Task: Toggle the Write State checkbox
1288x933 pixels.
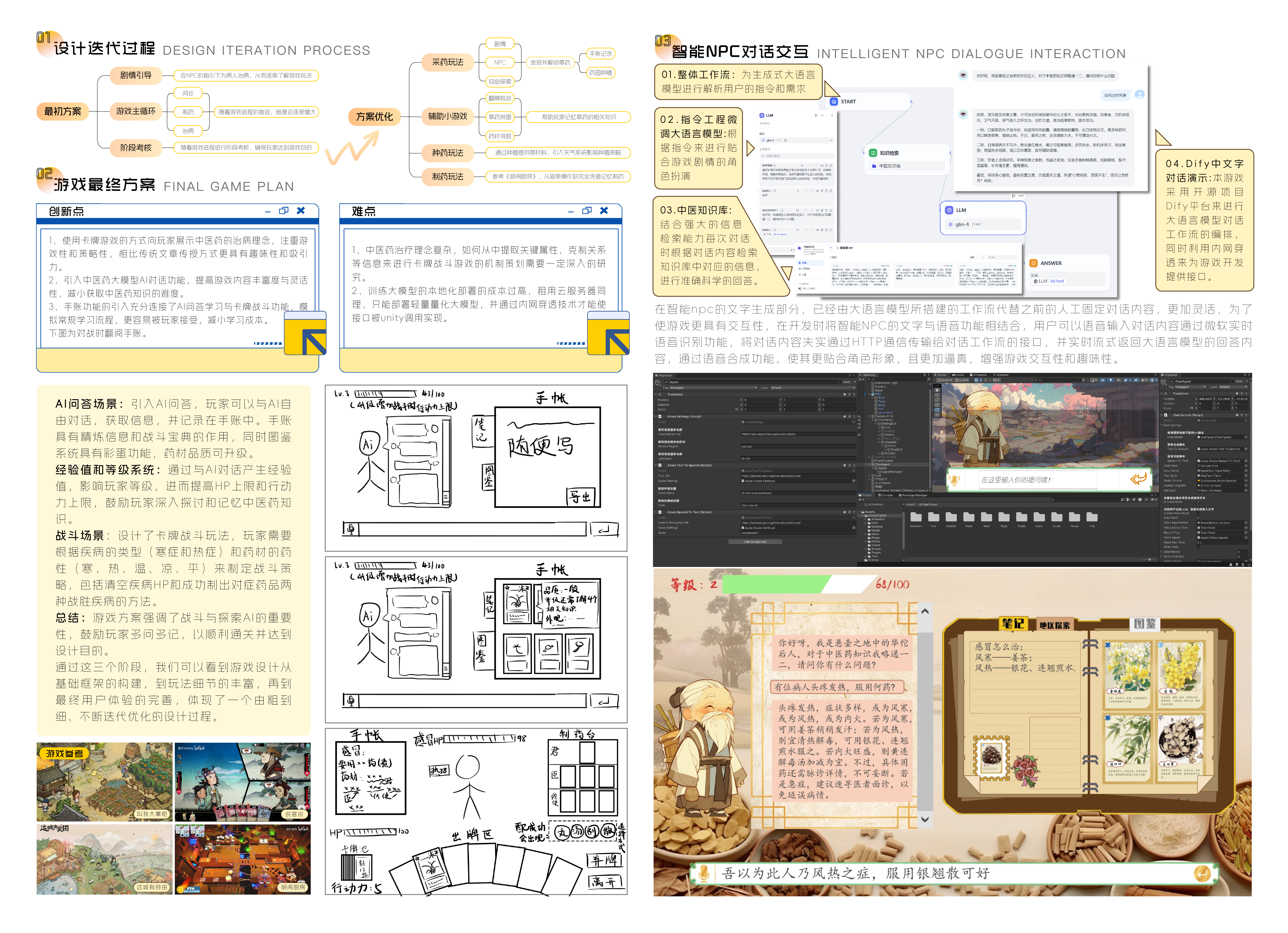Action: [x=1198, y=547]
